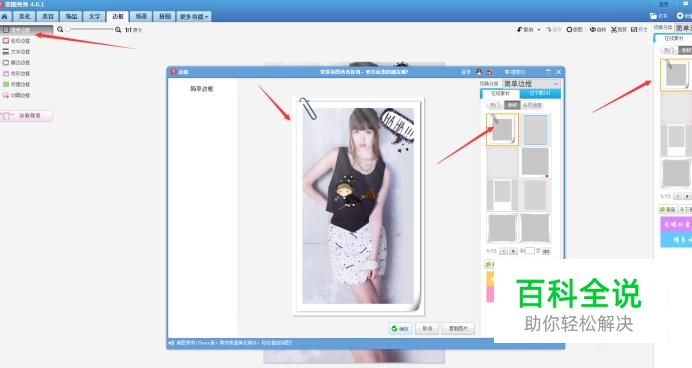Click the 1:1 original size button
Image resolution: width=692 pixels, height=368 pixels.
(133, 30)
